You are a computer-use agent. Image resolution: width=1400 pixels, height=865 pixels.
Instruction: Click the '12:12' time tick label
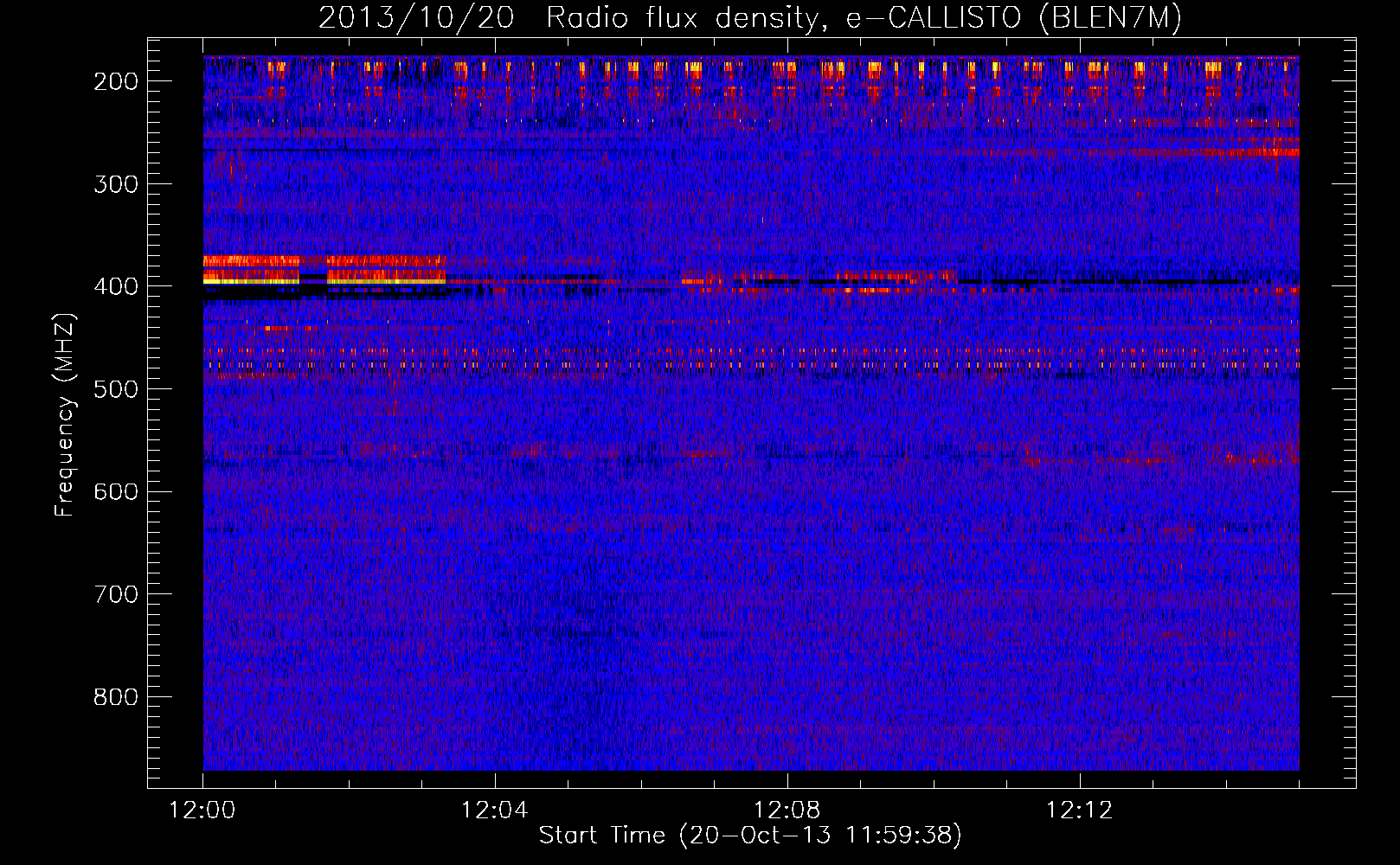pos(1079,811)
